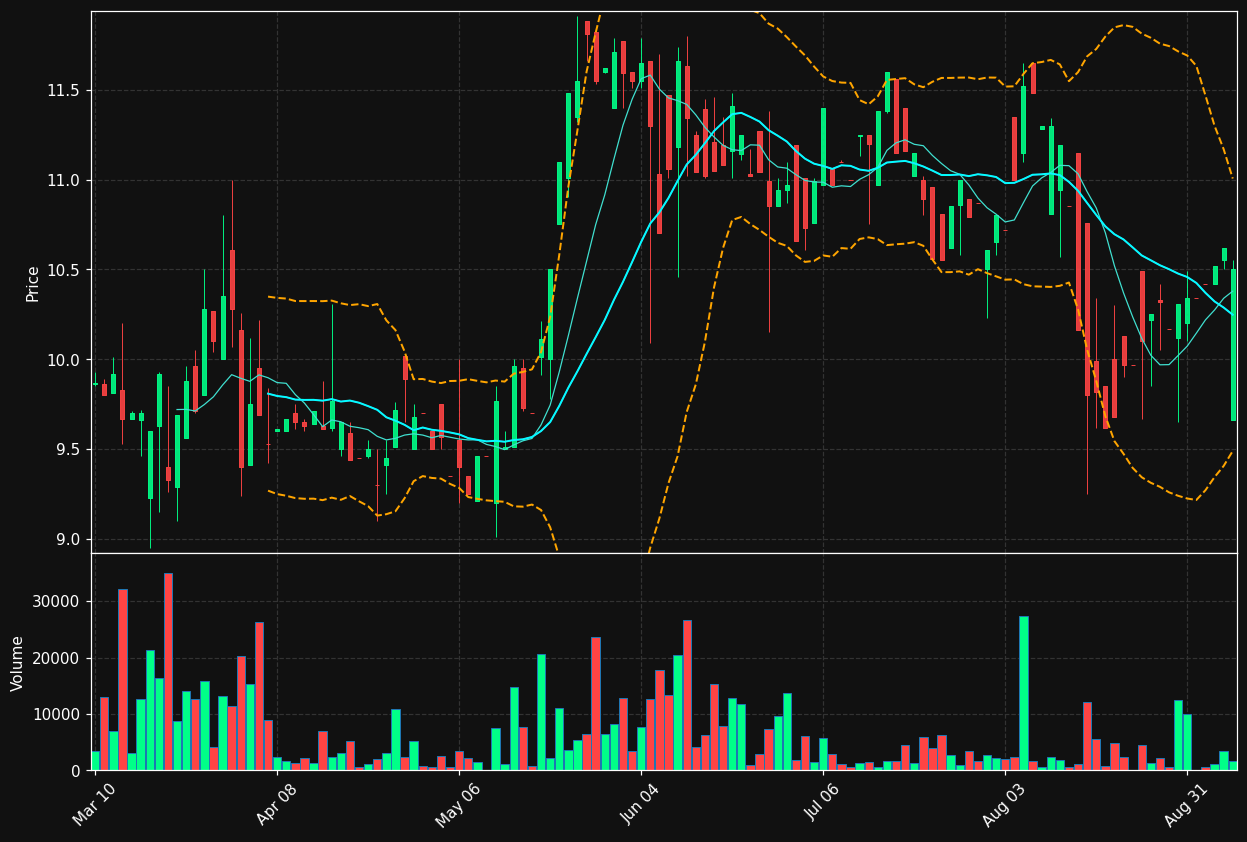Screen dimensions: 1247x842
Task: Click the 9.0 price axis label
Action: (x=68, y=540)
